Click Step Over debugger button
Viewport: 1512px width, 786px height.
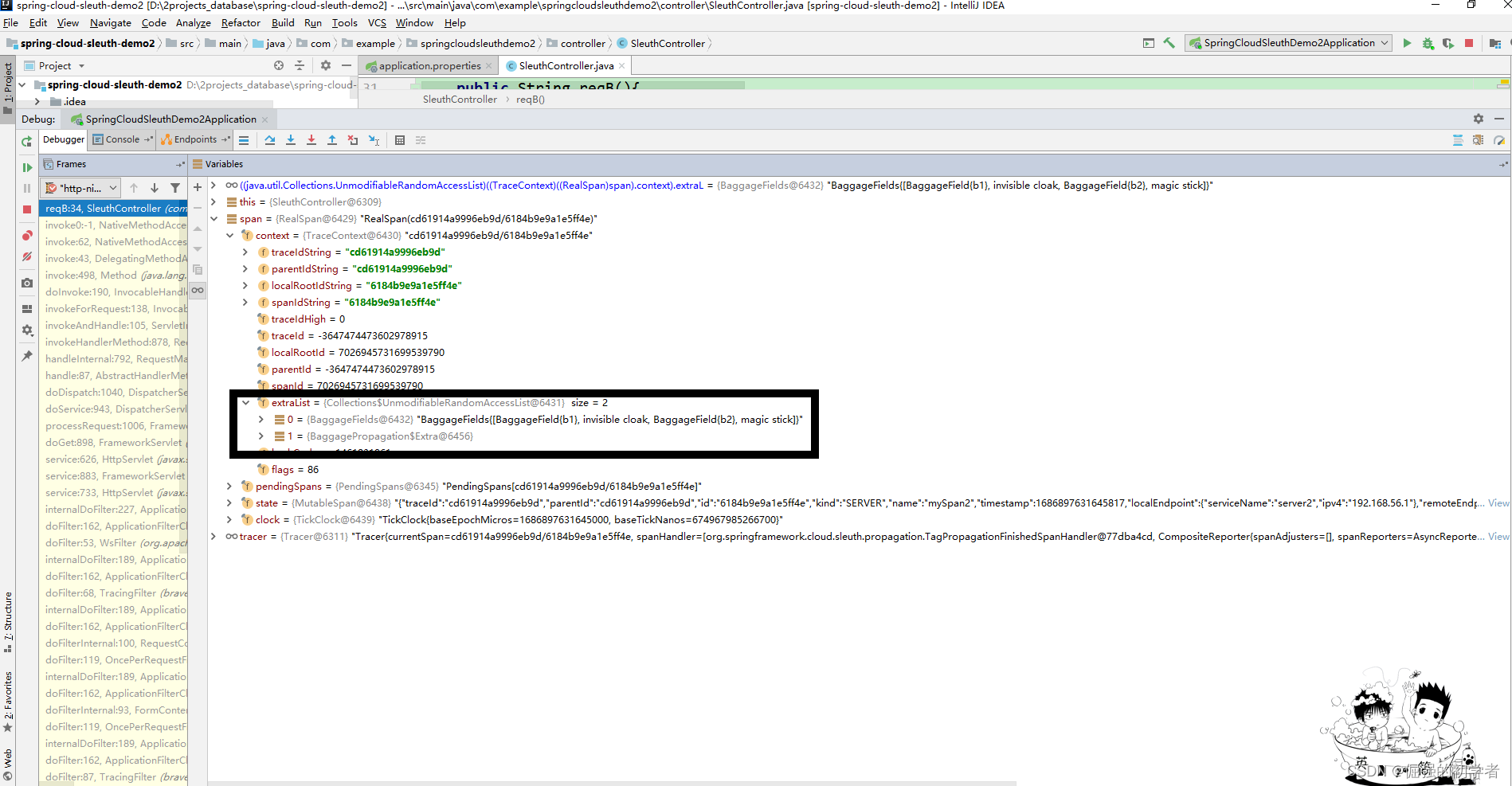tap(270, 140)
